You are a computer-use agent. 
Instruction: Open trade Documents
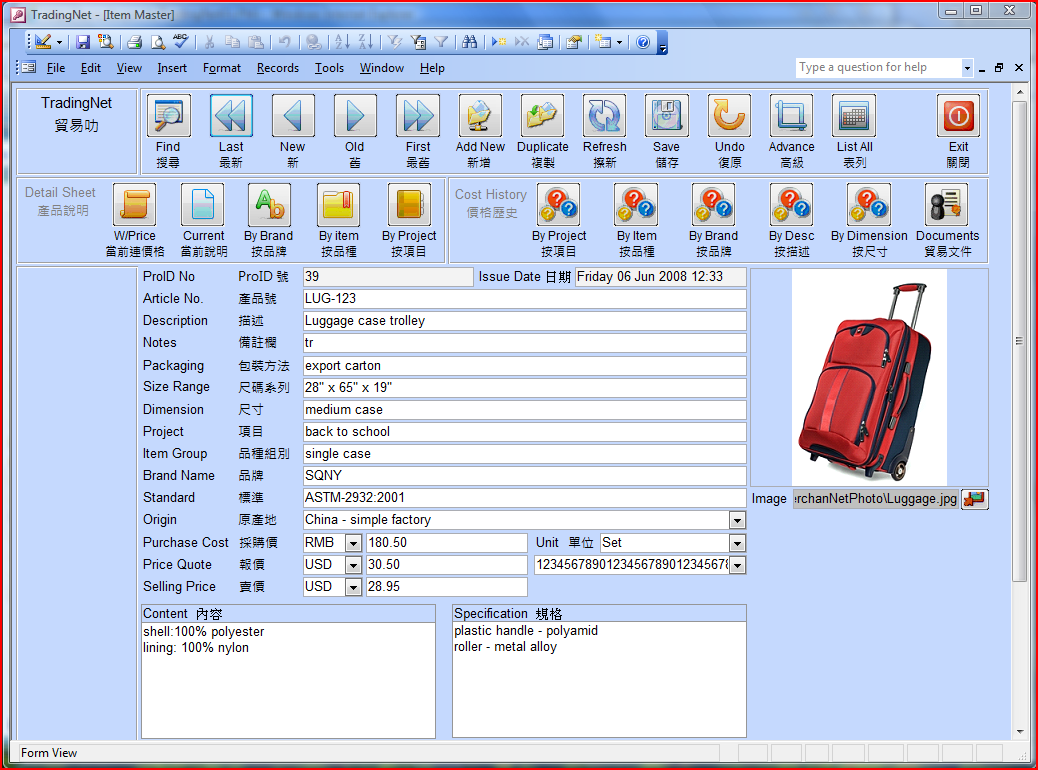click(x=947, y=206)
